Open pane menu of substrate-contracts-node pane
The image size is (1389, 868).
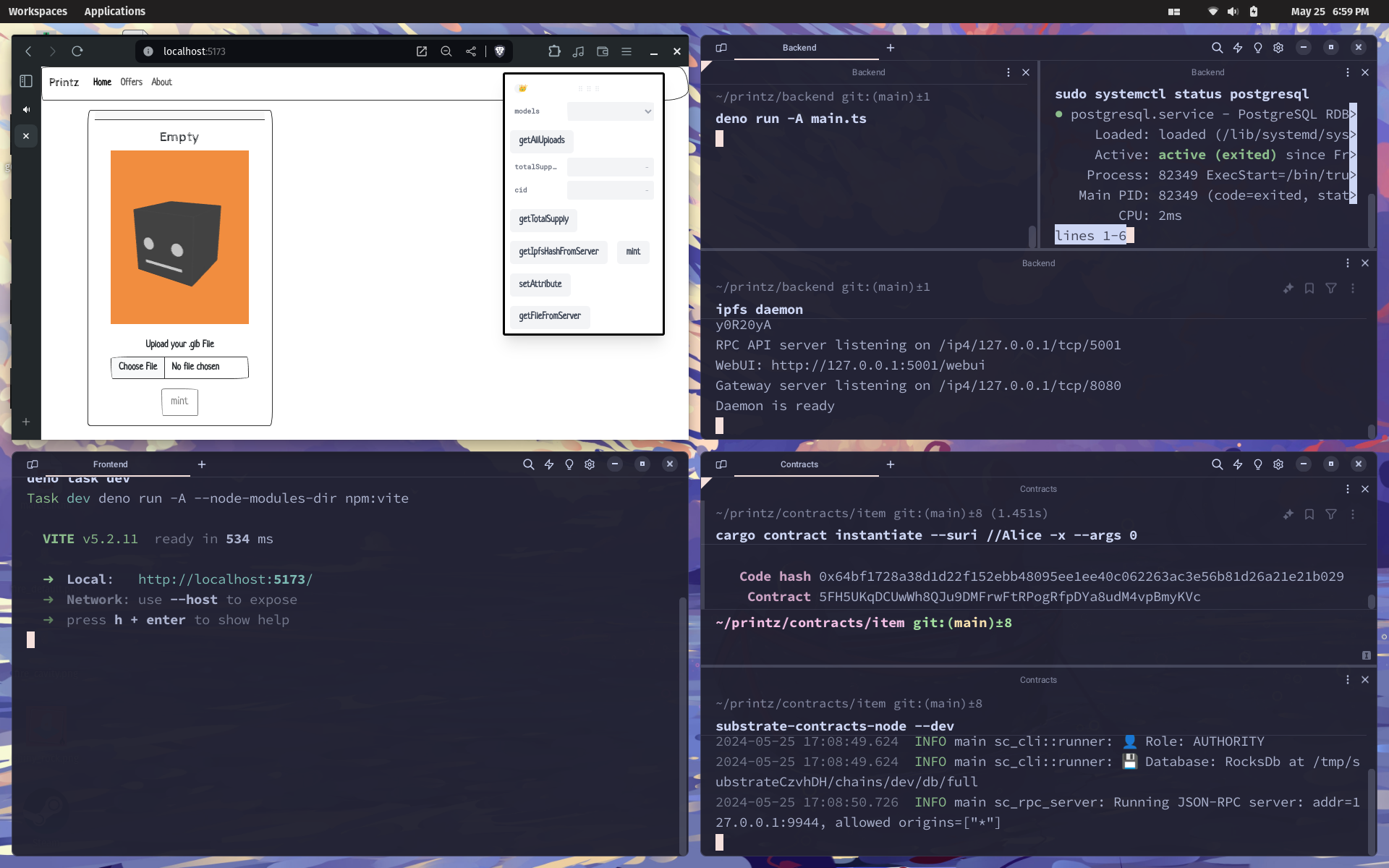(x=1347, y=680)
